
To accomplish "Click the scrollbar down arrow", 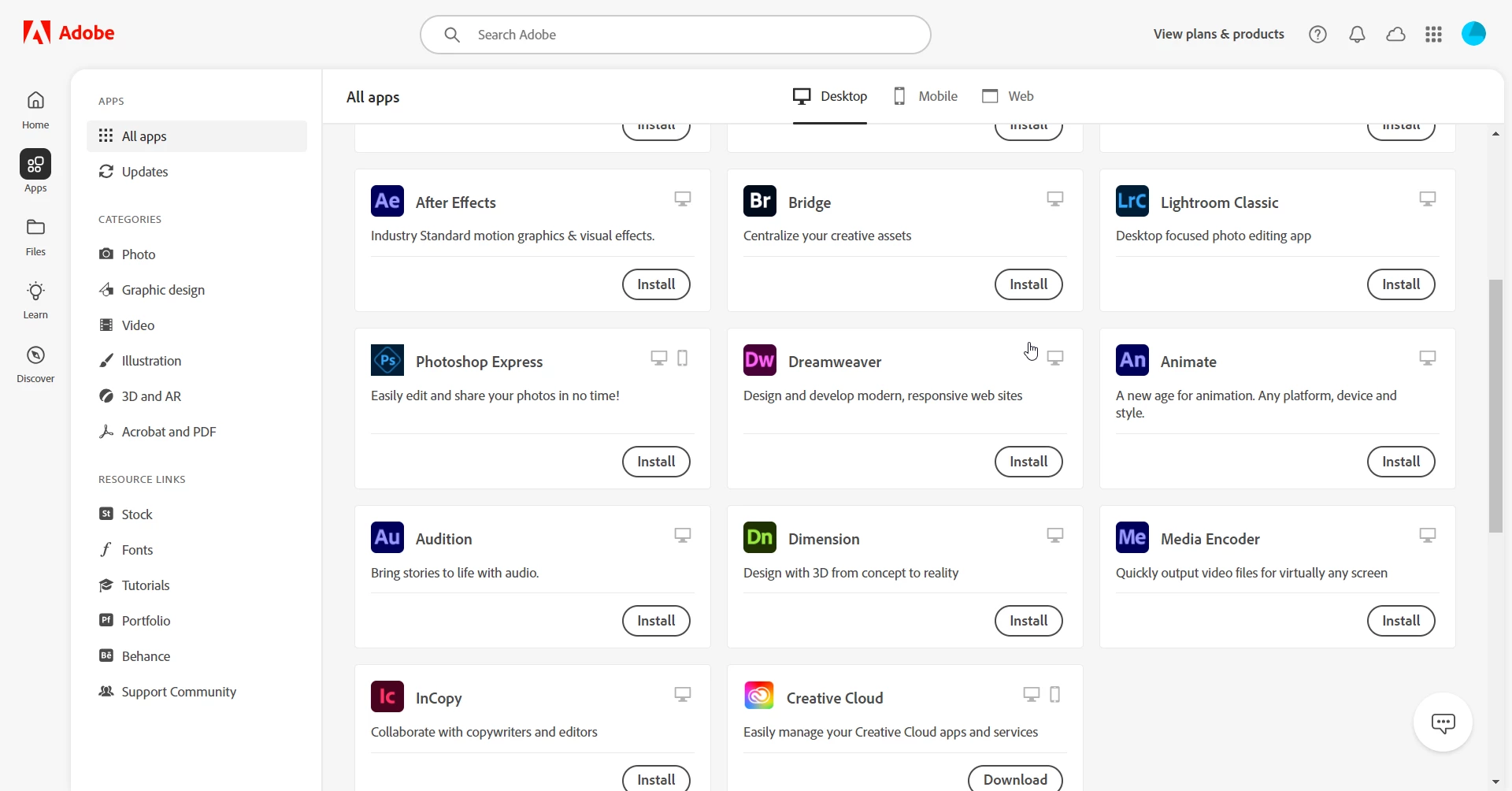I will click(x=1495, y=782).
